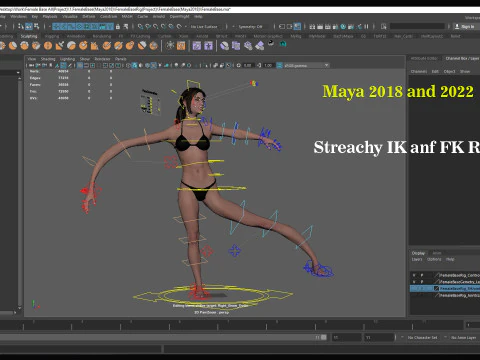This screenshot has height=360, width=480.
Task: Open the No Anim Layer dropdown
Action: click(x=463, y=338)
